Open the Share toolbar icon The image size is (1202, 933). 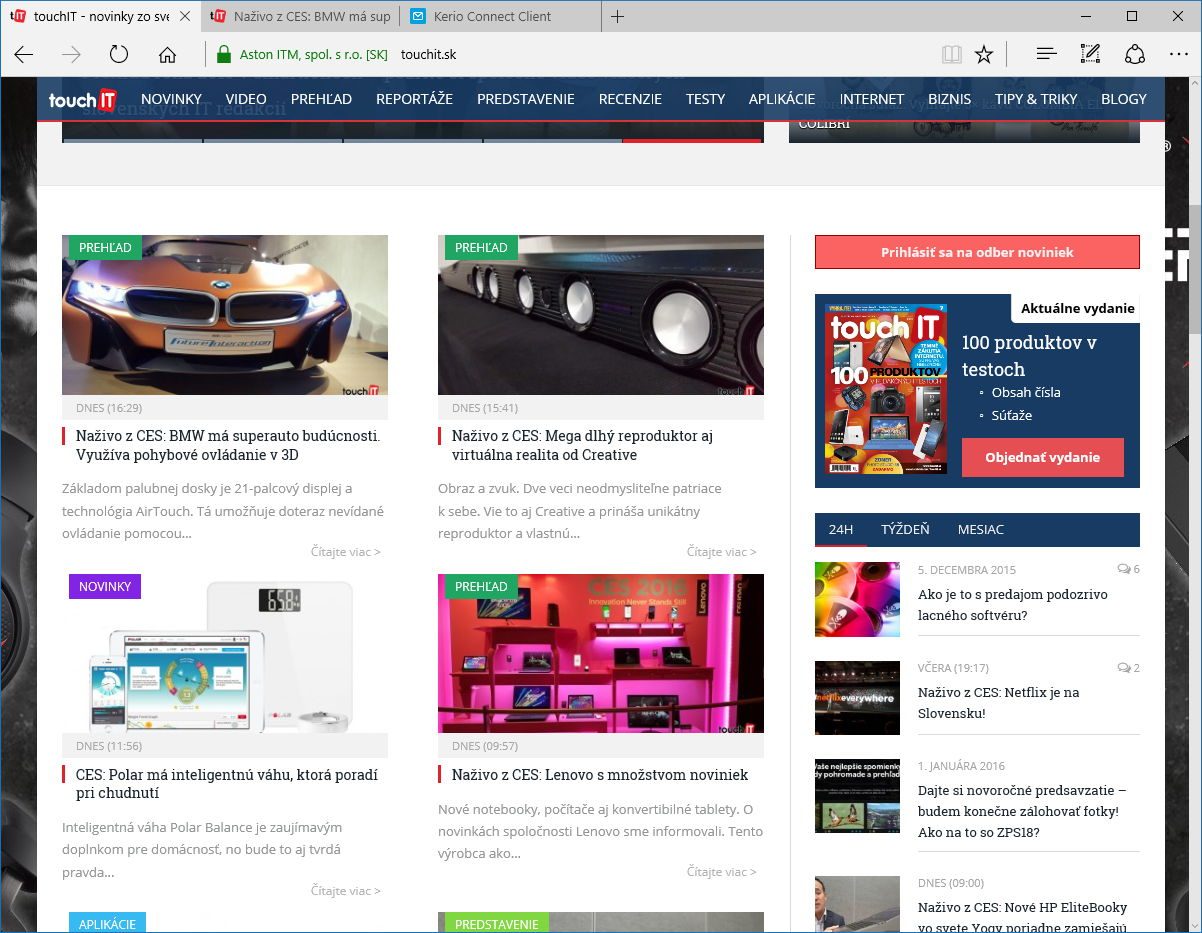tap(1134, 55)
